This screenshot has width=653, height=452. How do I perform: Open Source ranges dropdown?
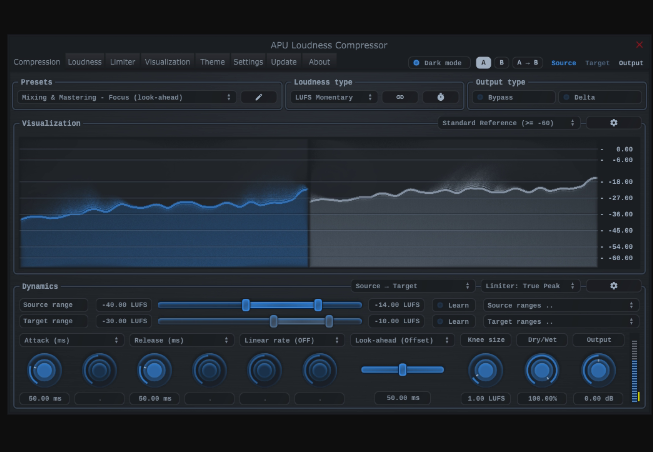click(x=561, y=305)
